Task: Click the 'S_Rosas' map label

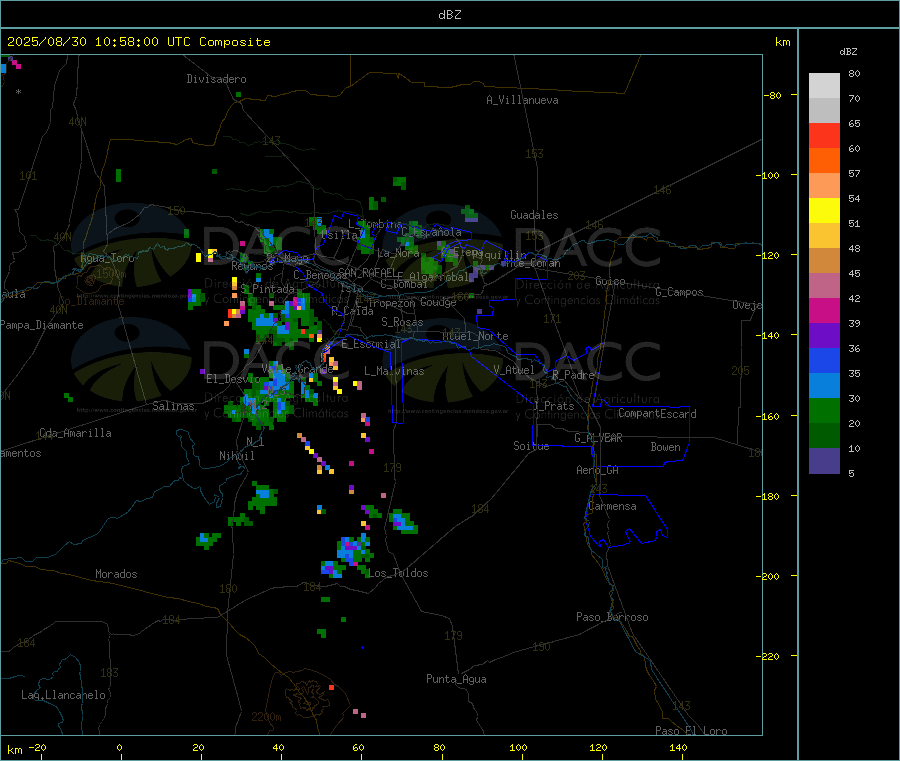Action: tap(402, 322)
